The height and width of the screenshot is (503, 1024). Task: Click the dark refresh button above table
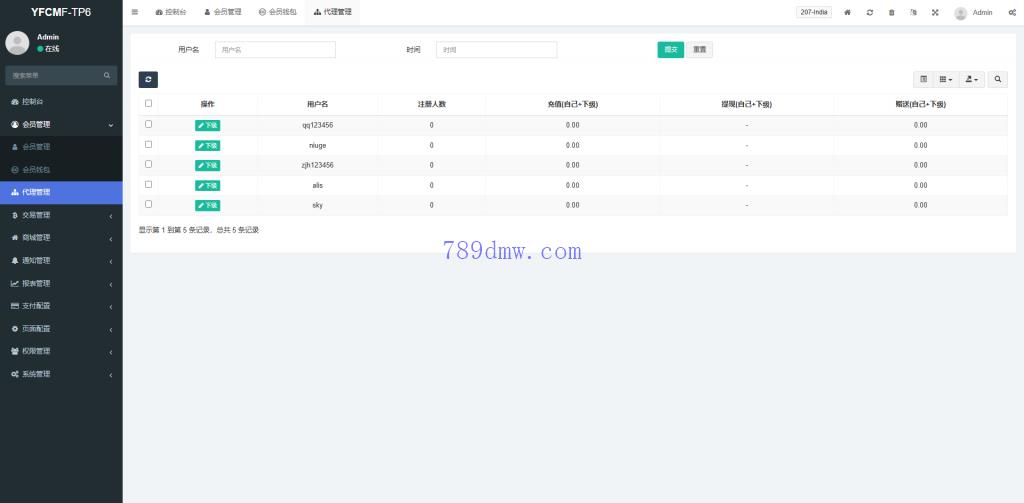(x=148, y=79)
